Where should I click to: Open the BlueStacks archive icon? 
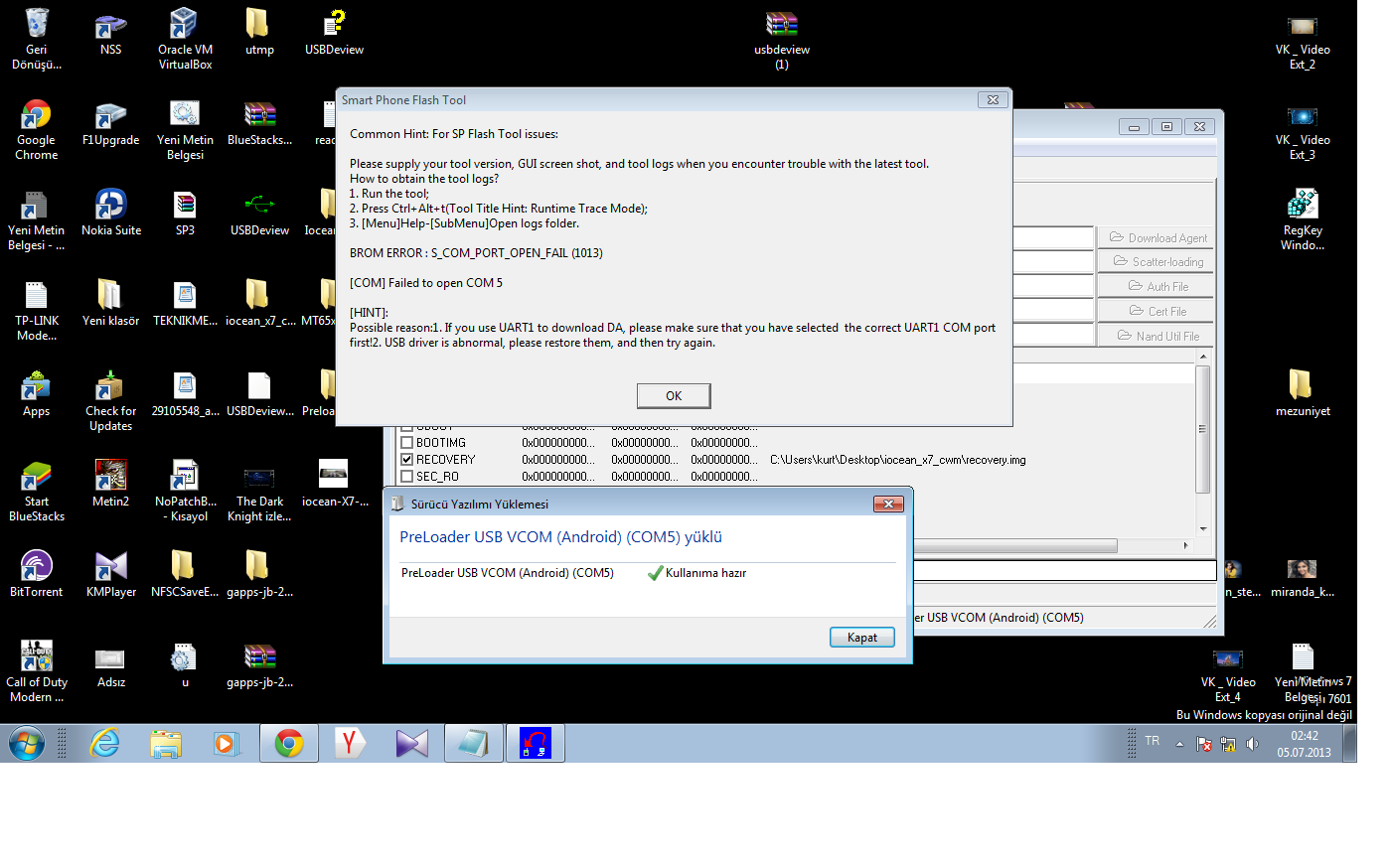point(259,123)
